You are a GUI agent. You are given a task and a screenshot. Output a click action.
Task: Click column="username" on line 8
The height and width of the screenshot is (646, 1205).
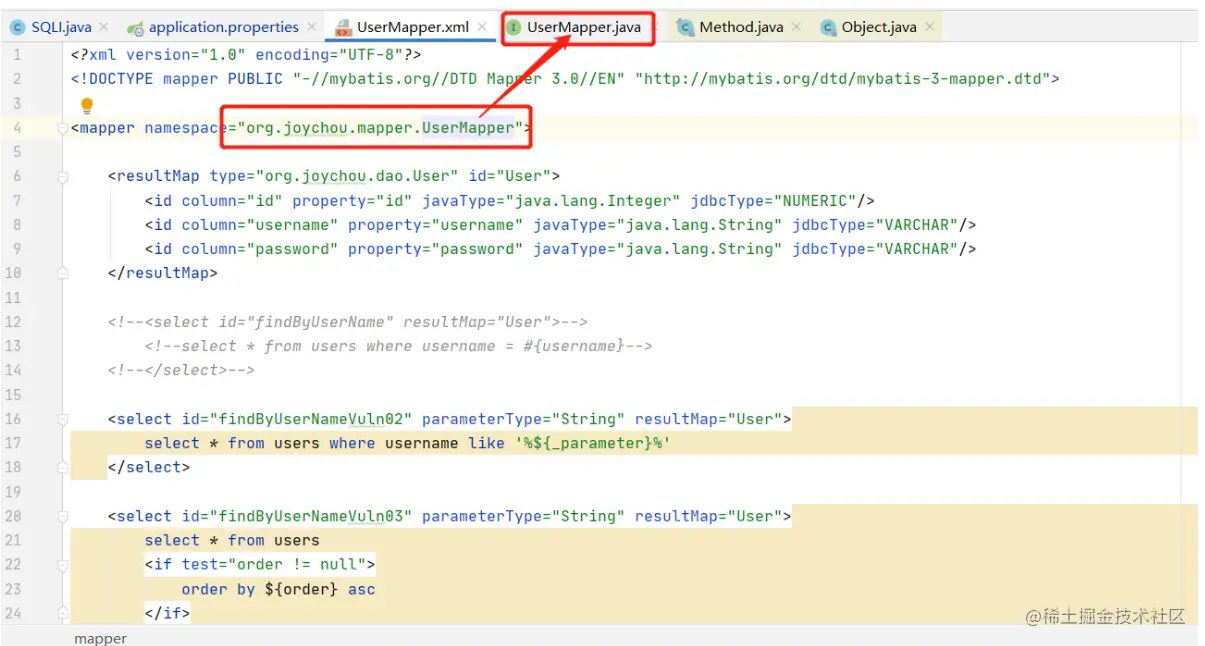259,225
